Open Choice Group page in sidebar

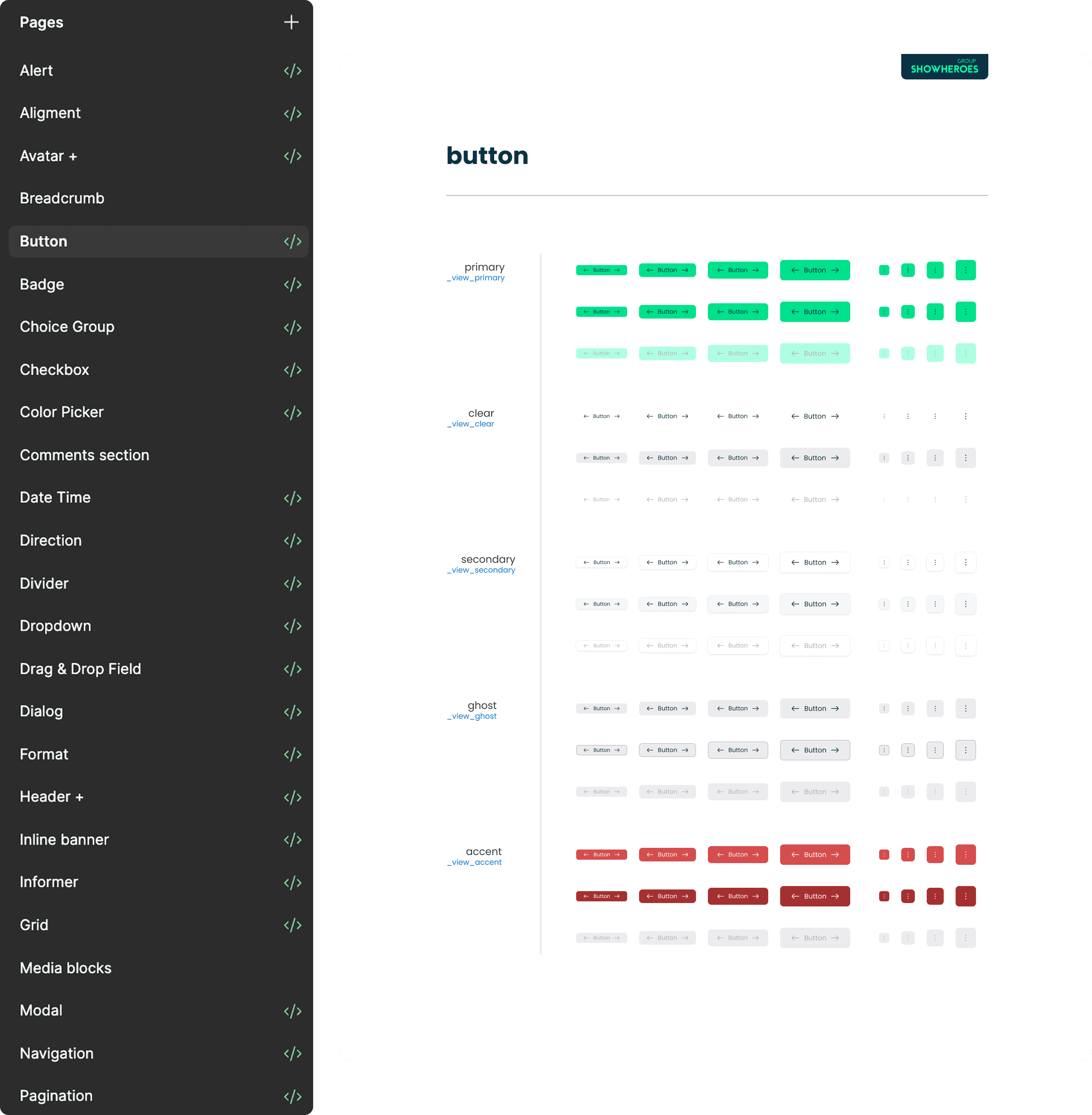67,327
